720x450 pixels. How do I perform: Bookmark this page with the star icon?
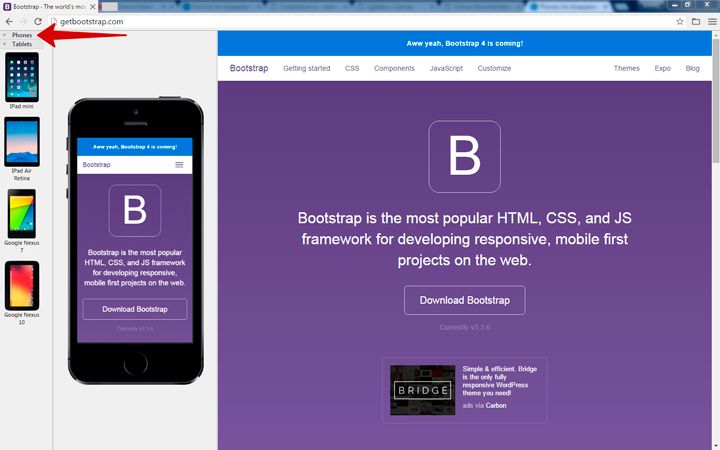point(680,21)
